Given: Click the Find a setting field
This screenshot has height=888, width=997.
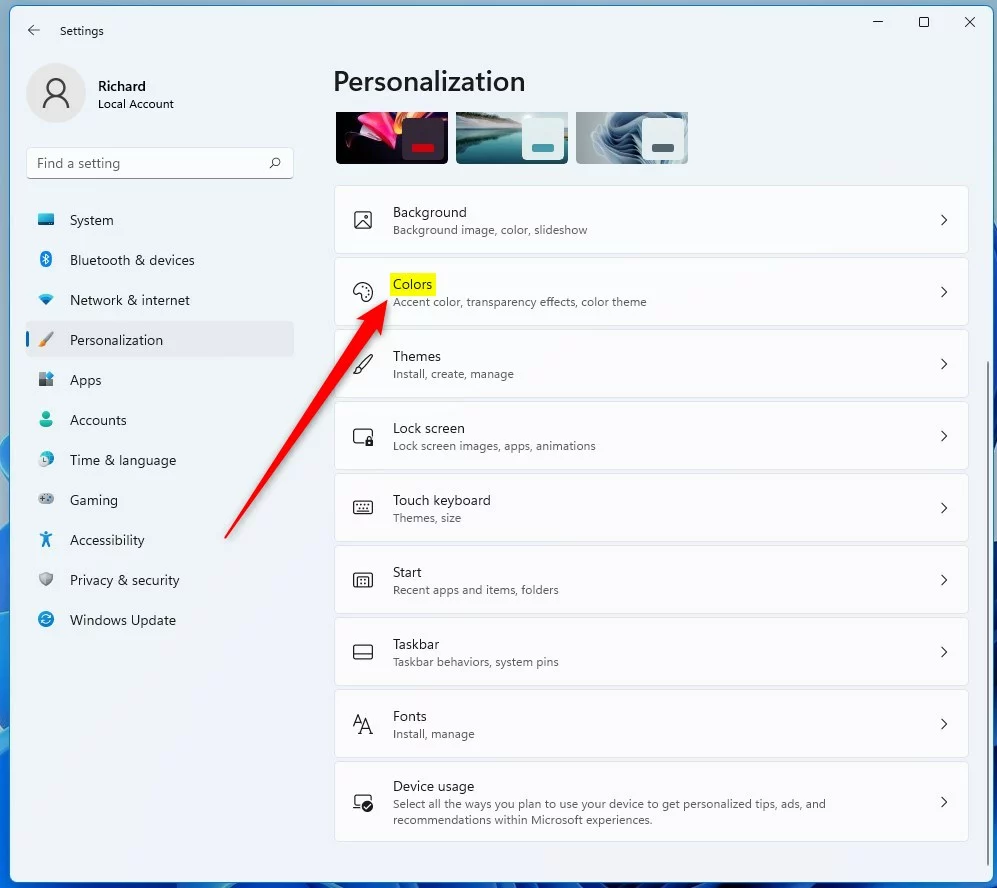Looking at the screenshot, I should pyautogui.click(x=160, y=163).
